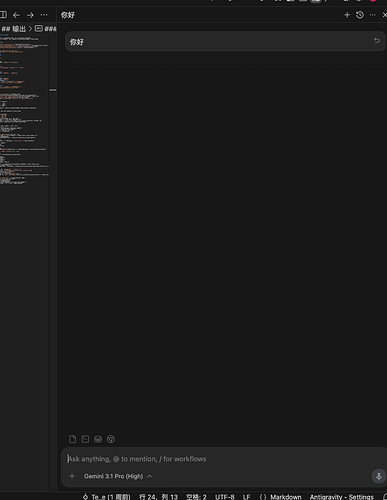
Task: Change the LF end-of-line sequence
Action: click(x=246, y=497)
